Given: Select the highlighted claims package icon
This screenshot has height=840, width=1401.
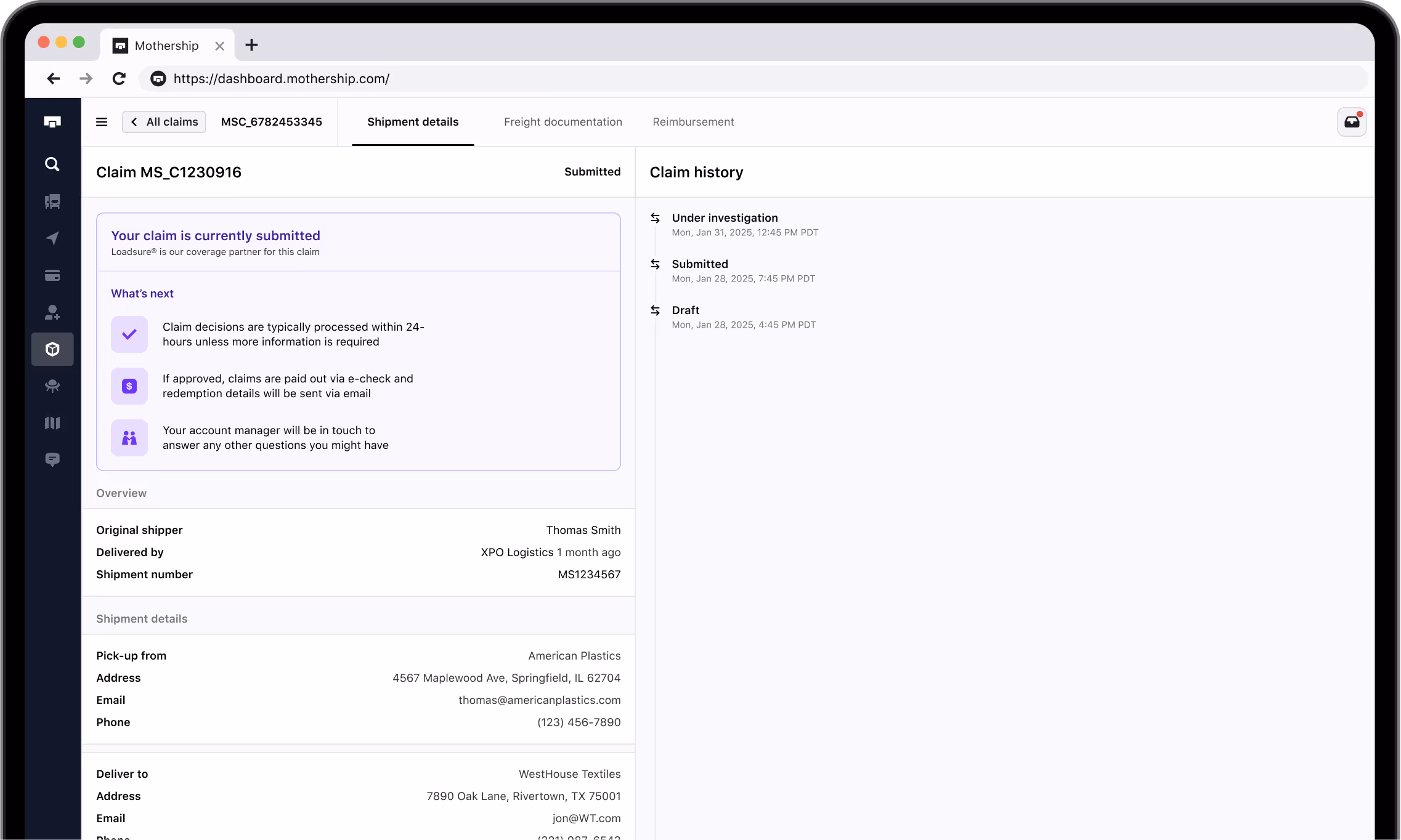Looking at the screenshot, I should pos(52,349).
